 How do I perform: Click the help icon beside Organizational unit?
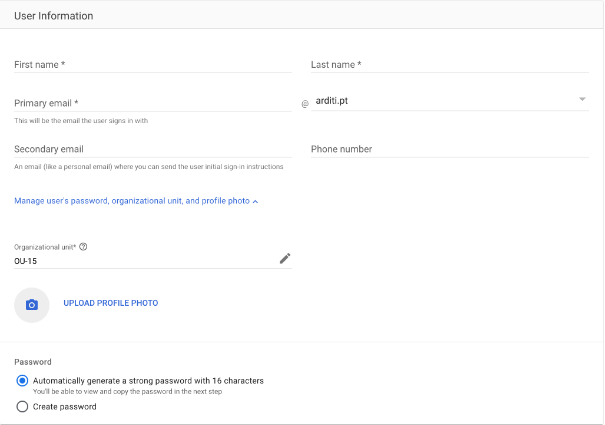click(83, 246)
